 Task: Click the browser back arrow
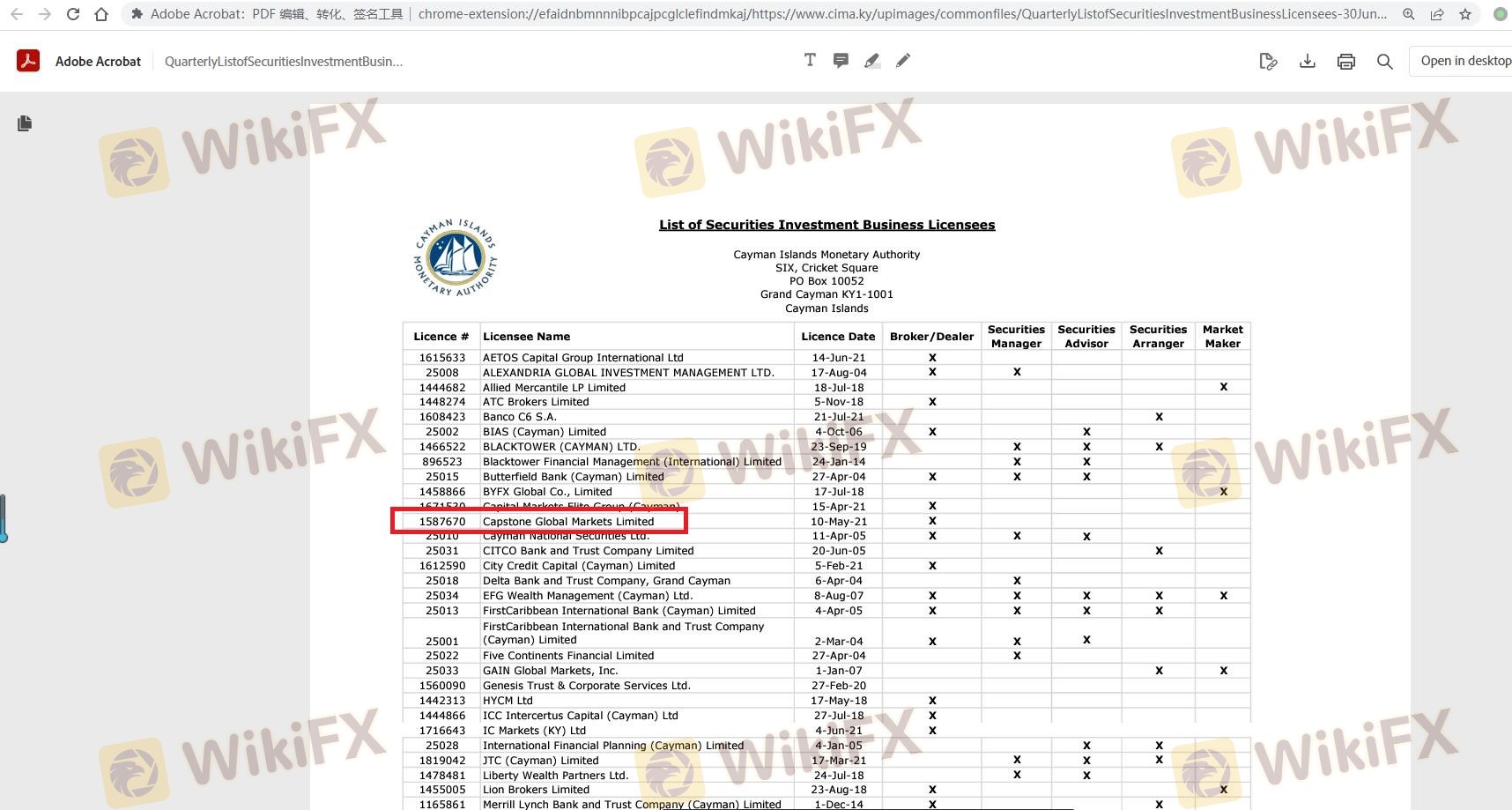(x=17, y=14)
